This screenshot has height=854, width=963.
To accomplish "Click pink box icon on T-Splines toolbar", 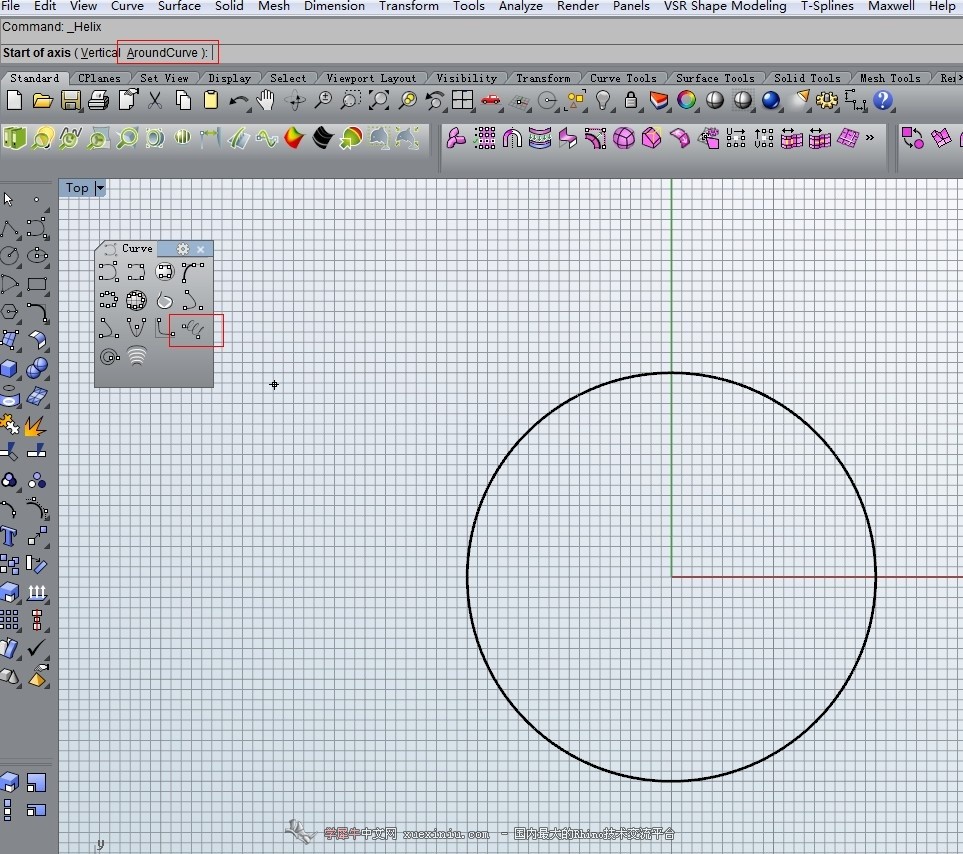I will coord(652,138).
